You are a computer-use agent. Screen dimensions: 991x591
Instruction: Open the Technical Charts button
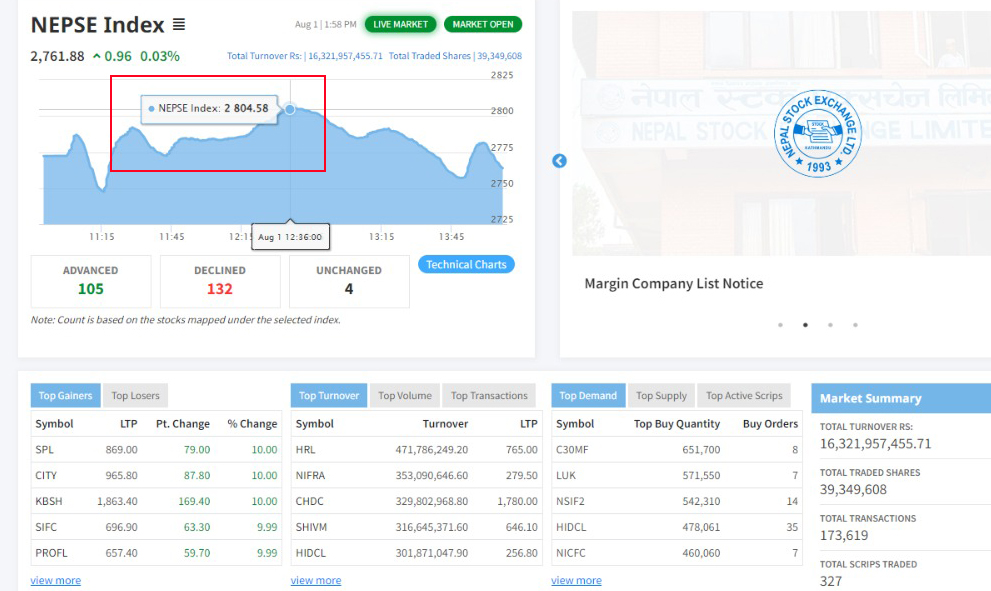point(466,265)
